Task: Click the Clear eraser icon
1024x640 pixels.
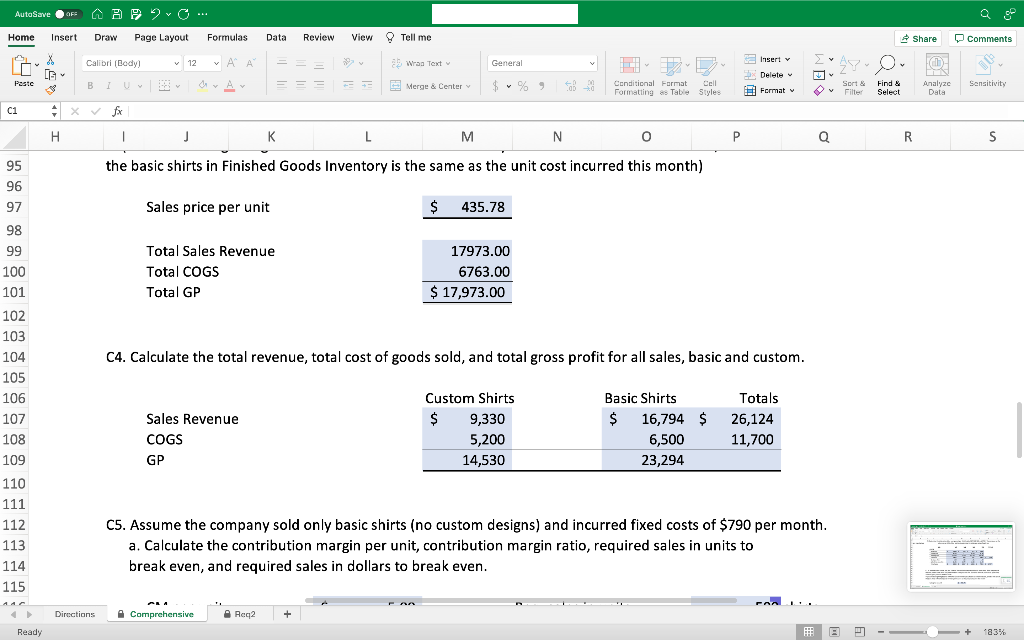Action: pos(819,91)
